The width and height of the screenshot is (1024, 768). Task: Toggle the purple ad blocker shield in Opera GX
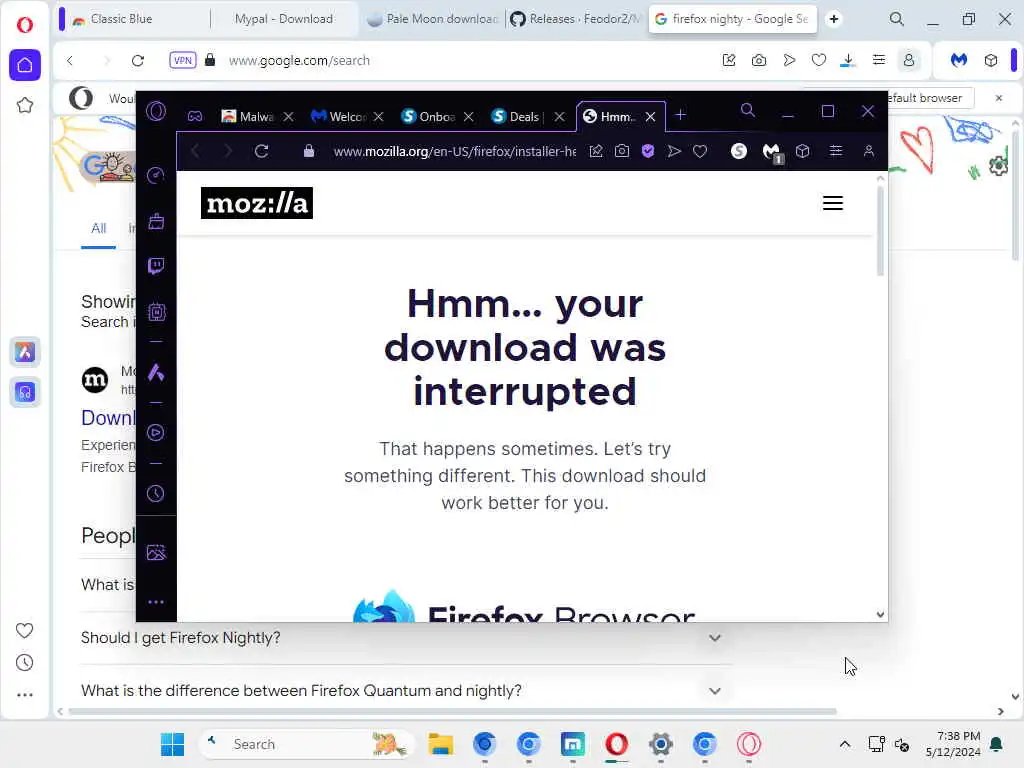[648, 151]
